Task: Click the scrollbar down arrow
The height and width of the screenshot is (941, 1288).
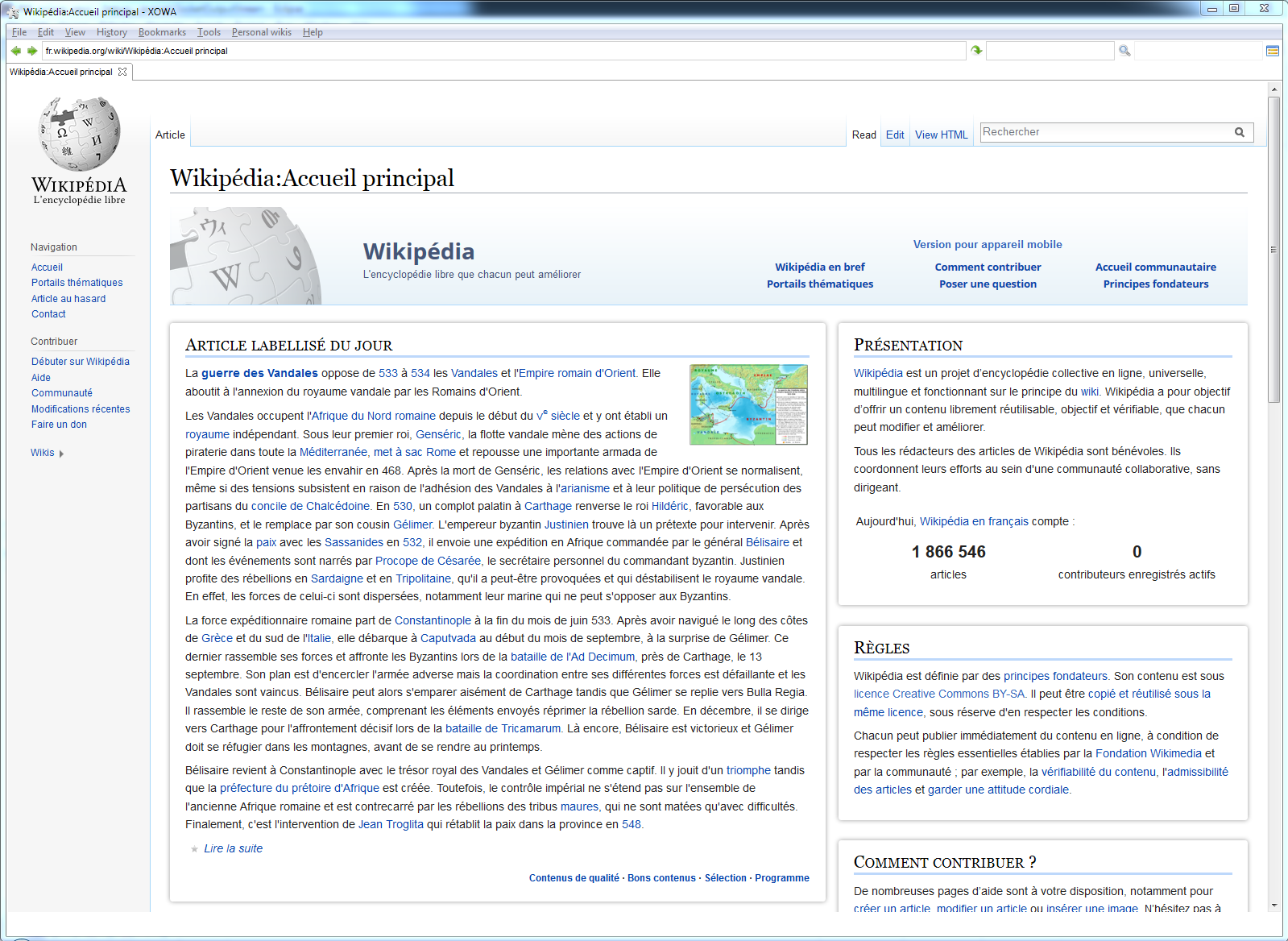Action: (1274, 905)
